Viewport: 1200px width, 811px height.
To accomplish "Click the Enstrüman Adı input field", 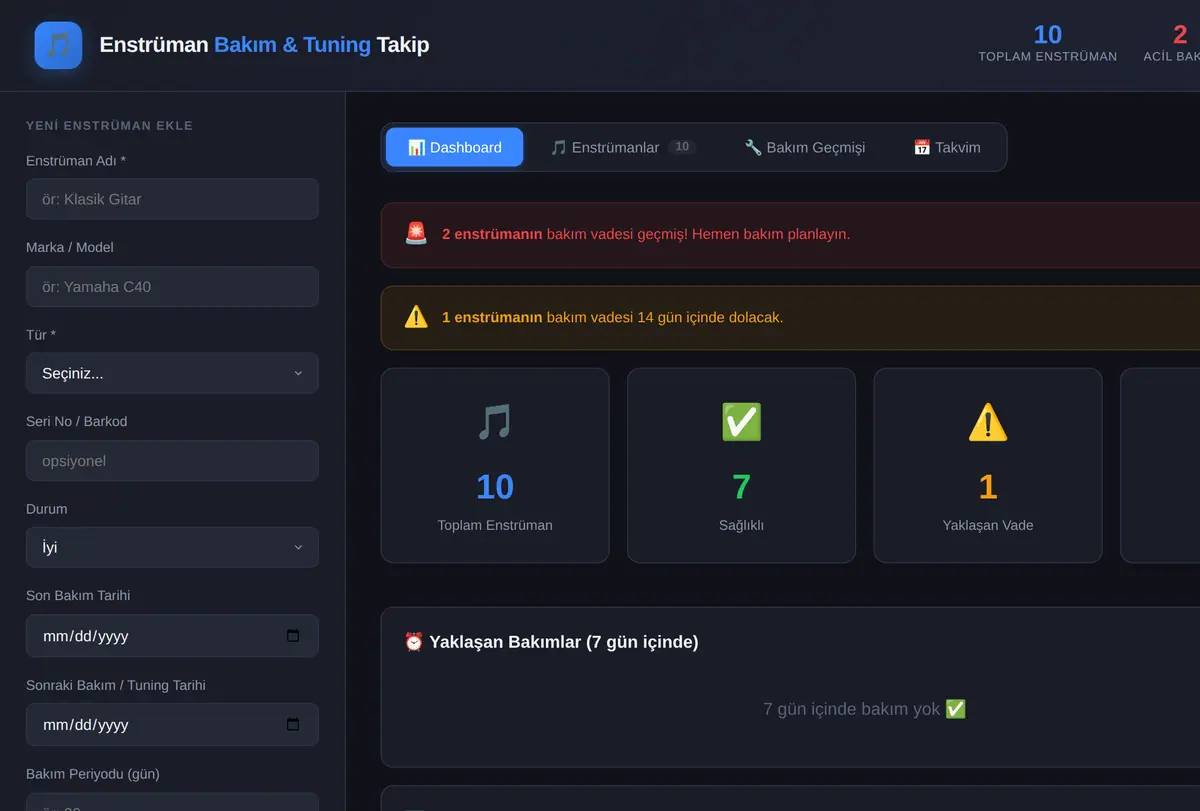I will (172, 199).
